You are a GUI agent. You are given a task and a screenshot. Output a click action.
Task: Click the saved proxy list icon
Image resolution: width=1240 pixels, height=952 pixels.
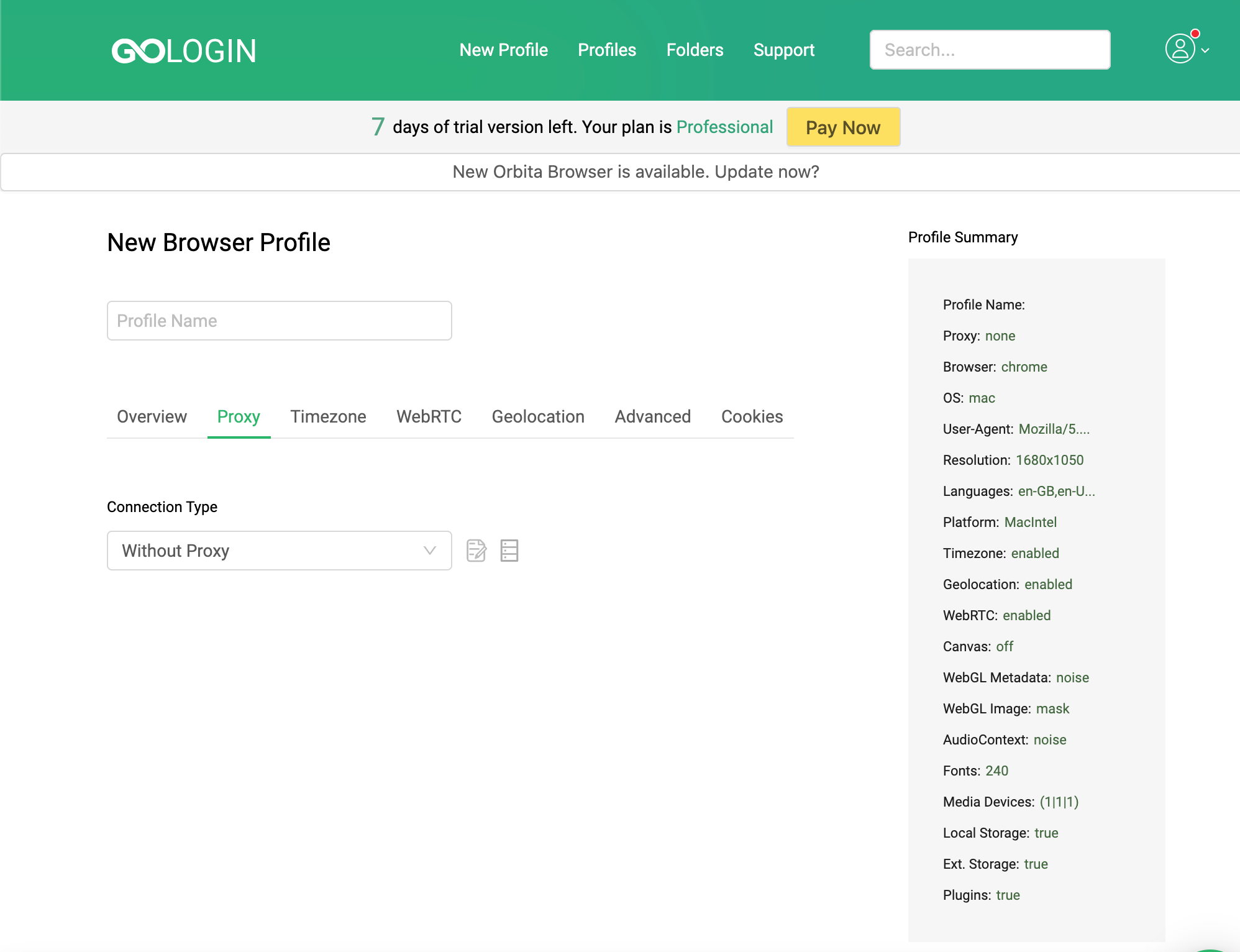509,551
